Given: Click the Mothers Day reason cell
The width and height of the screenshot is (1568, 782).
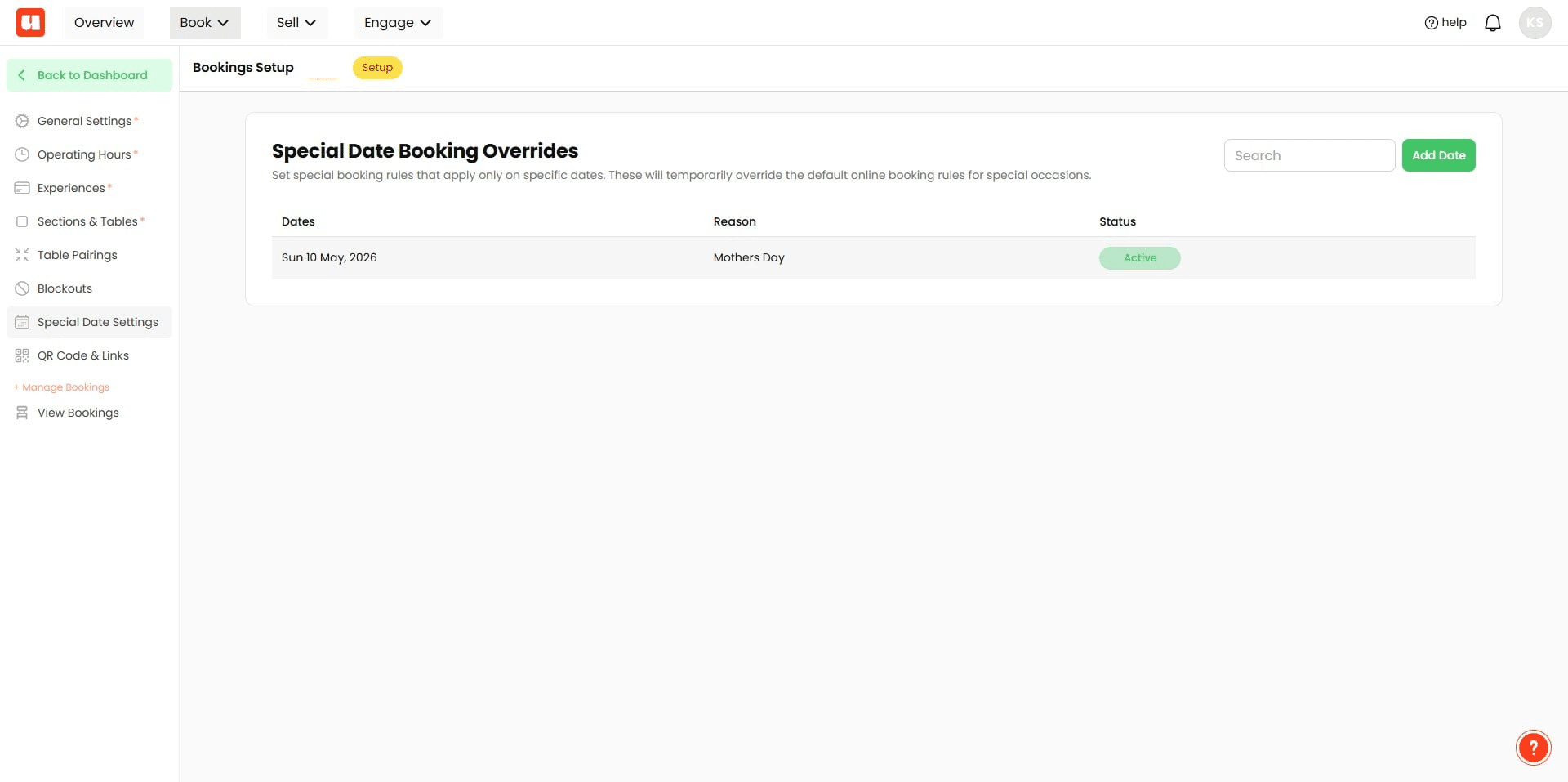Looking at the screenshot, I should [x=749, y=257].
